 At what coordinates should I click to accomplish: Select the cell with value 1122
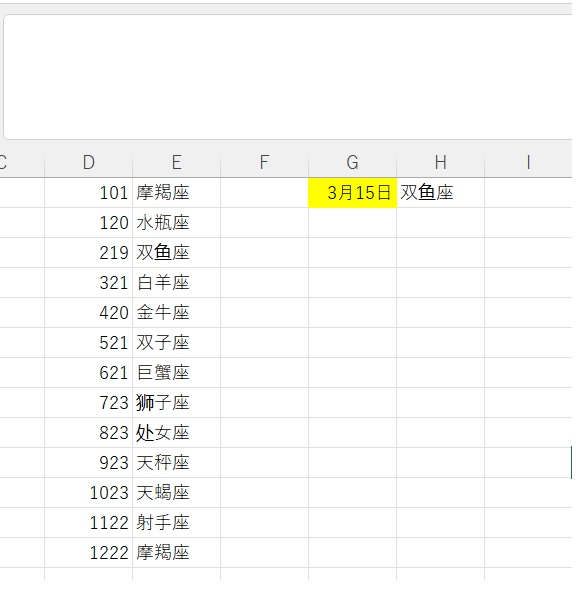(x=89, y=523)
